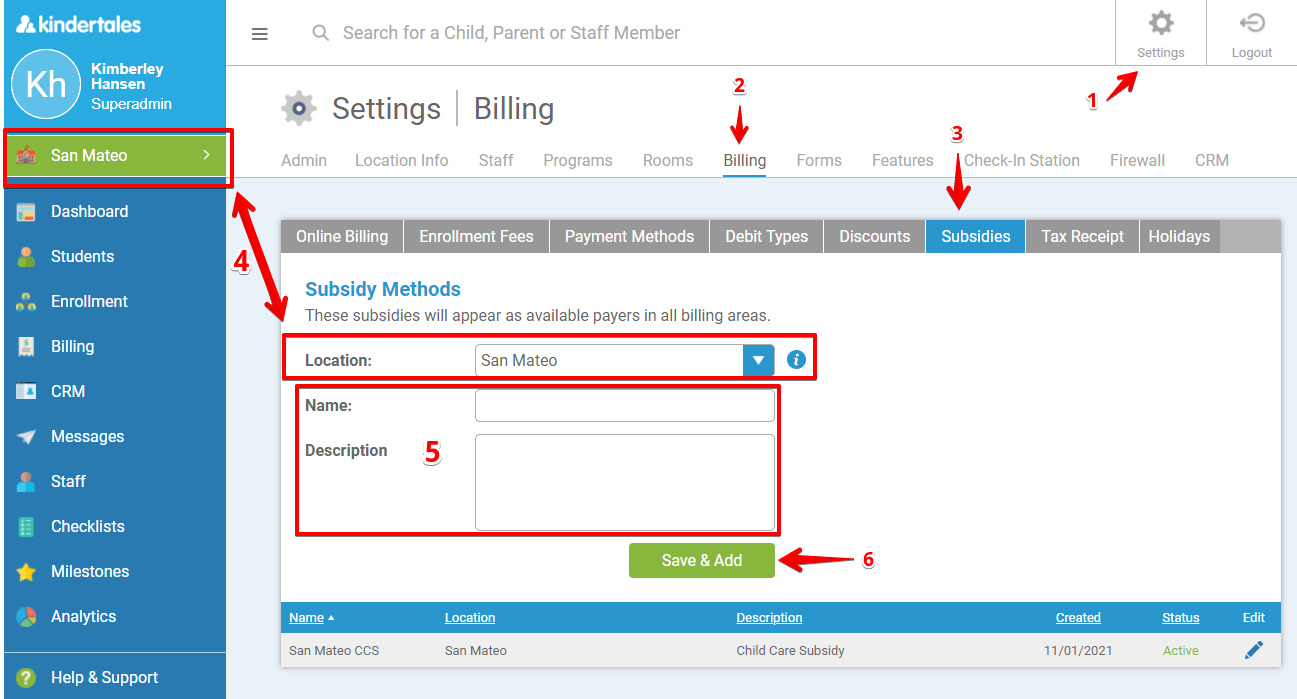Sort by Created column header
The height and width of the screenshot is (699, 1297).
[1078, 617]
